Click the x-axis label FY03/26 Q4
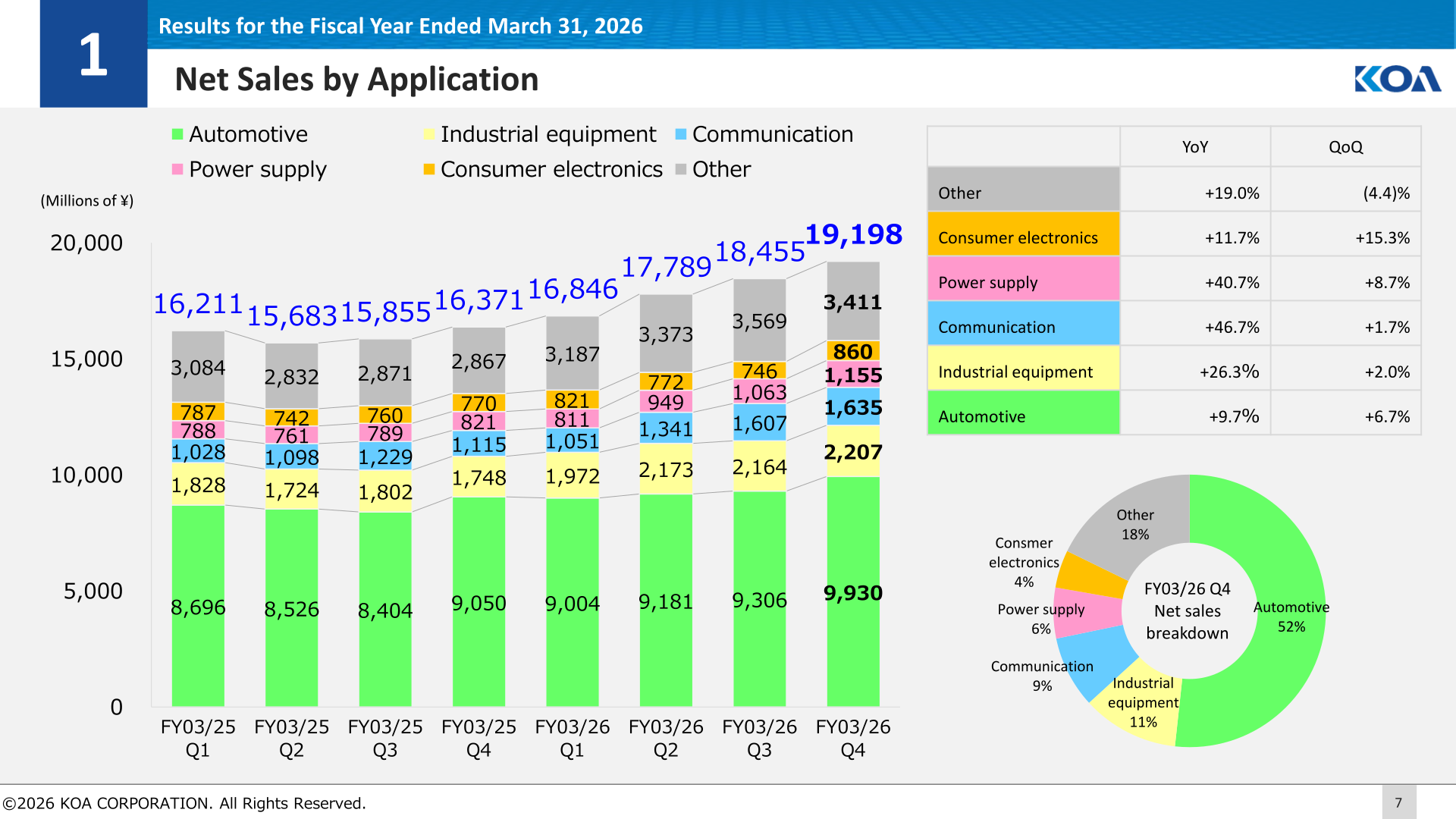Image resolution: width=1456 pixels, height=819 pixels. click(x=853, y=739)
